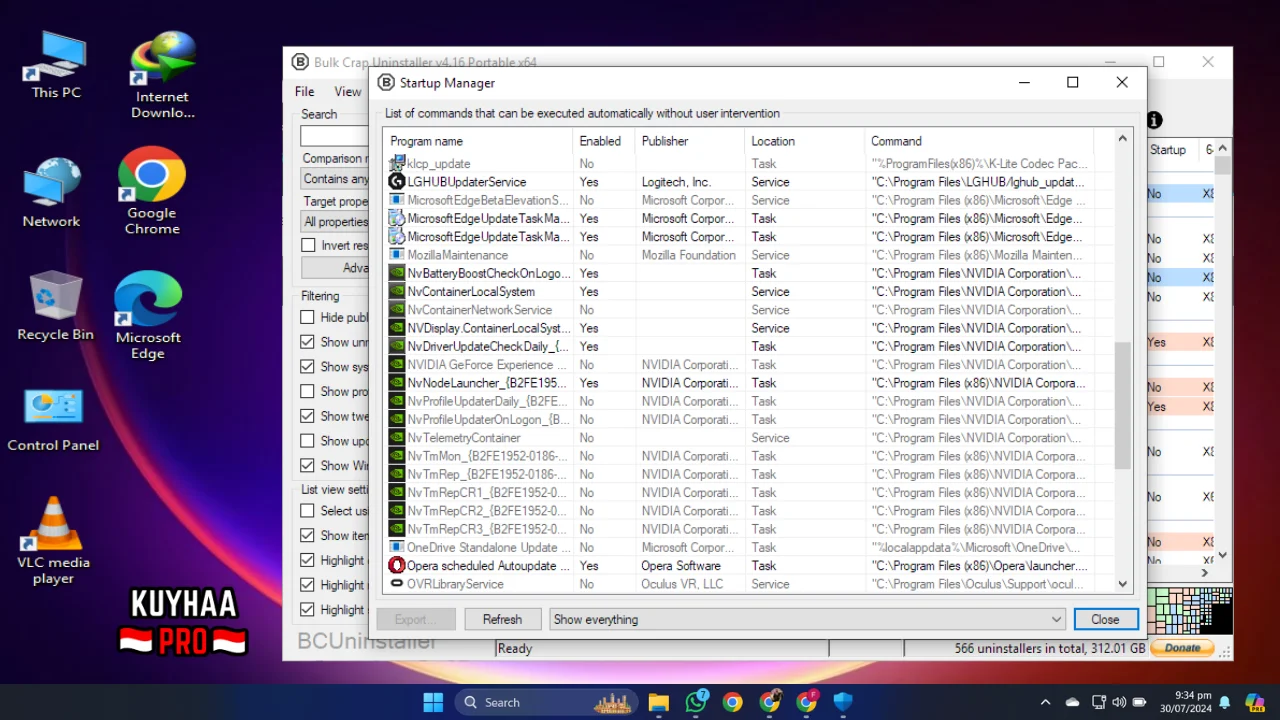Open the Windows Start menu
Viewport: 1280px width, 720px height.
point(433,702)
